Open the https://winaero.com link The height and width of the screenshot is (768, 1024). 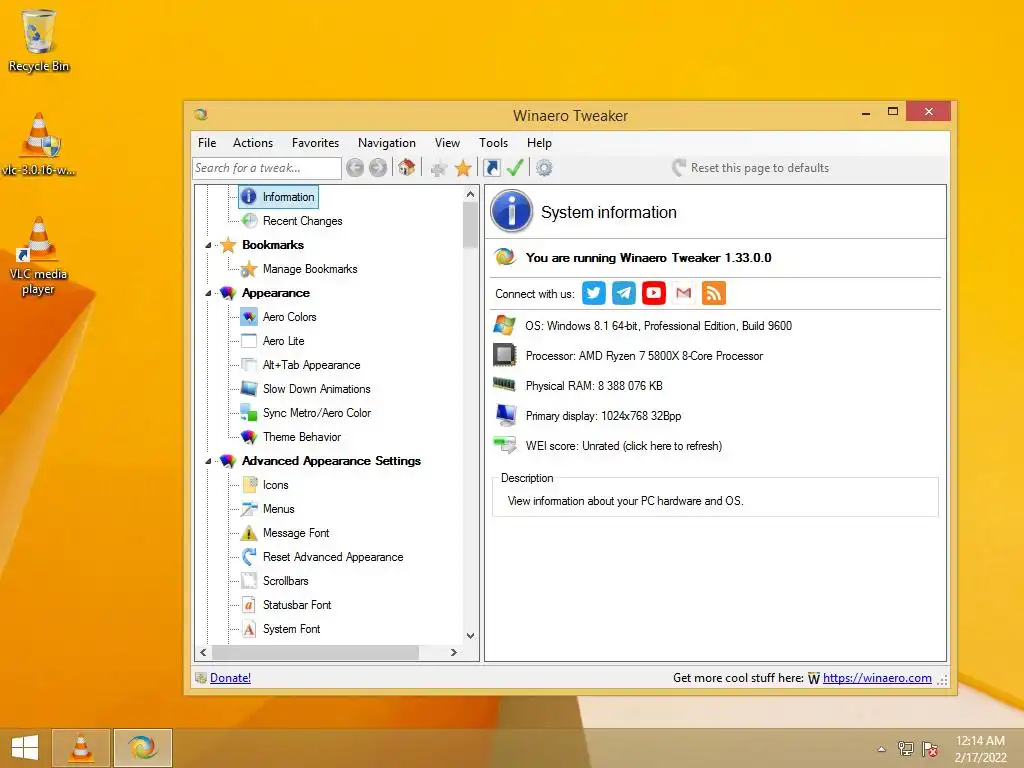[877, 678]
